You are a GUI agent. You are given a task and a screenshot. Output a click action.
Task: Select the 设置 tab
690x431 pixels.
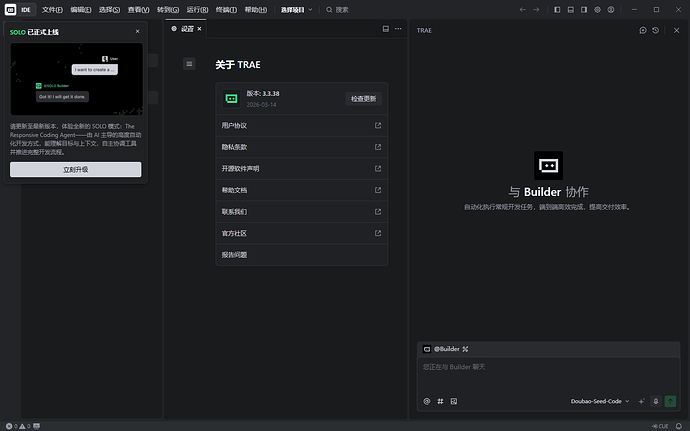pos(184,29)
